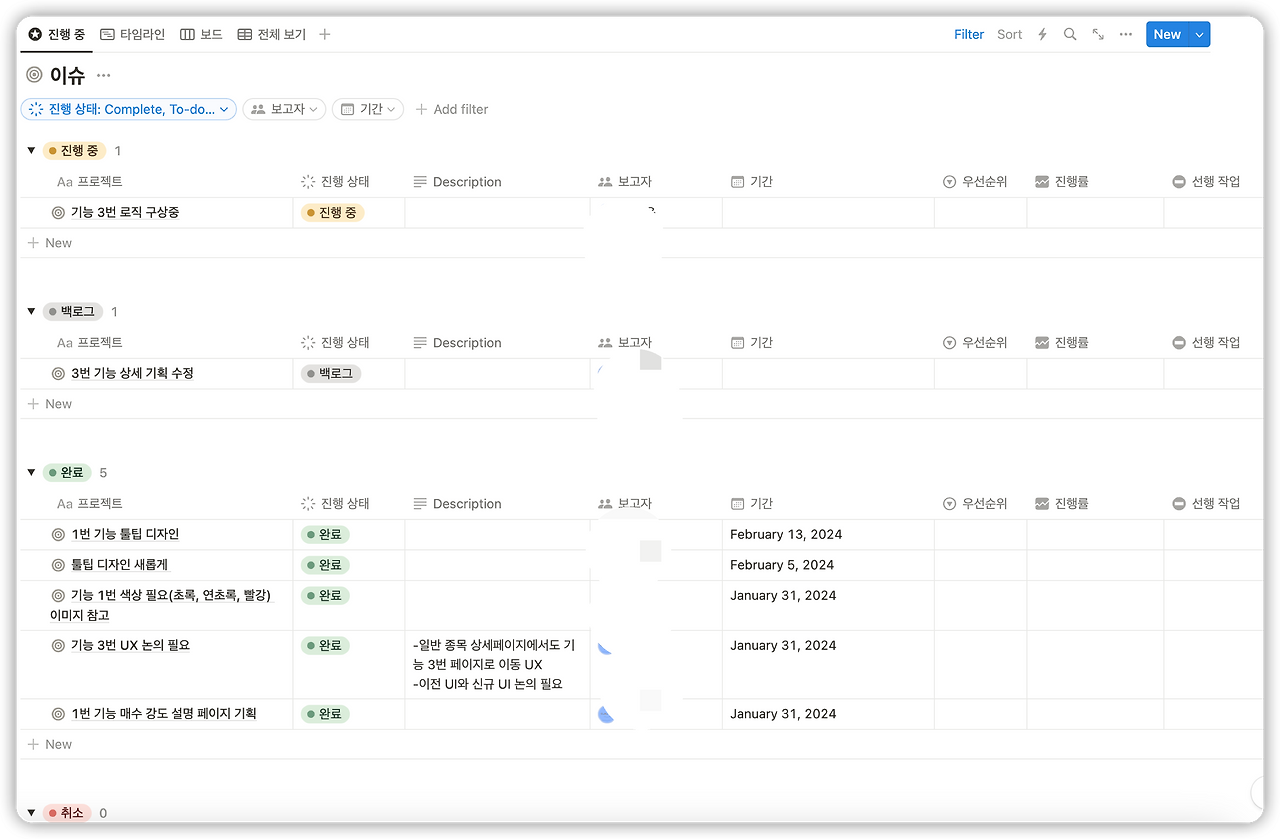
Task: Click Add filter
Action: click(x=452, y=109)
